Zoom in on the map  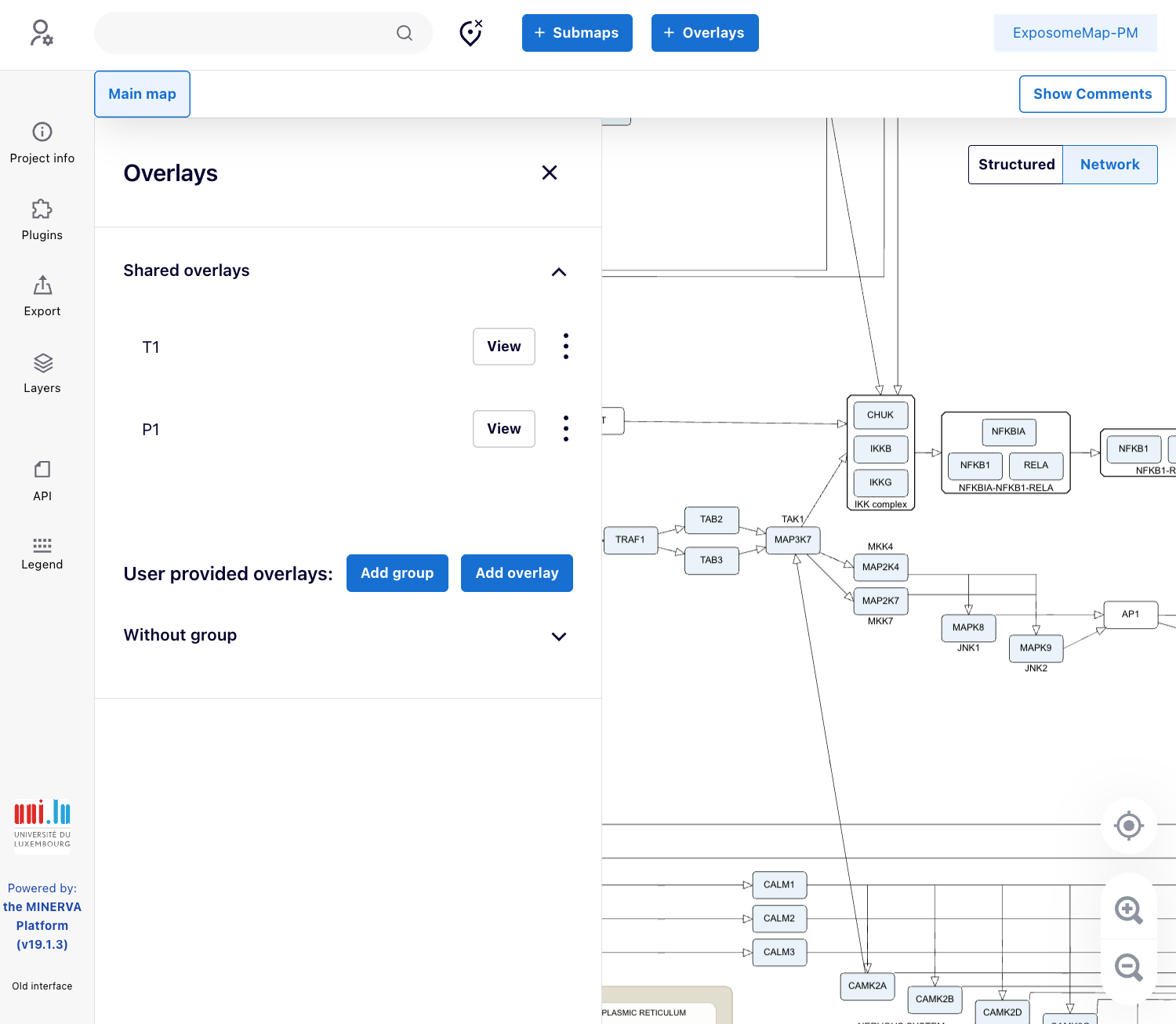pos(1128,910)
